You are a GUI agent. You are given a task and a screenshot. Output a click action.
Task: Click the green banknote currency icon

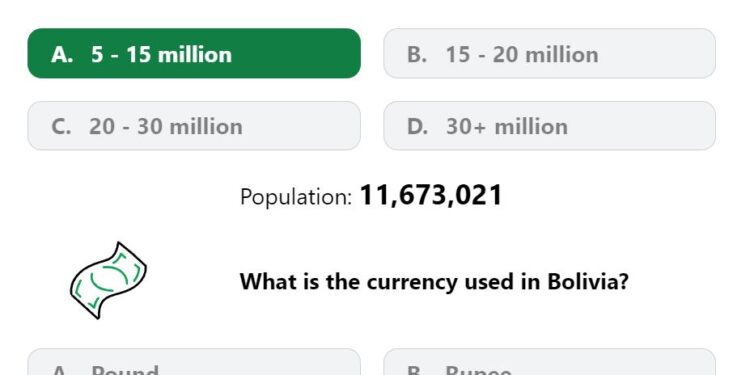109,281
